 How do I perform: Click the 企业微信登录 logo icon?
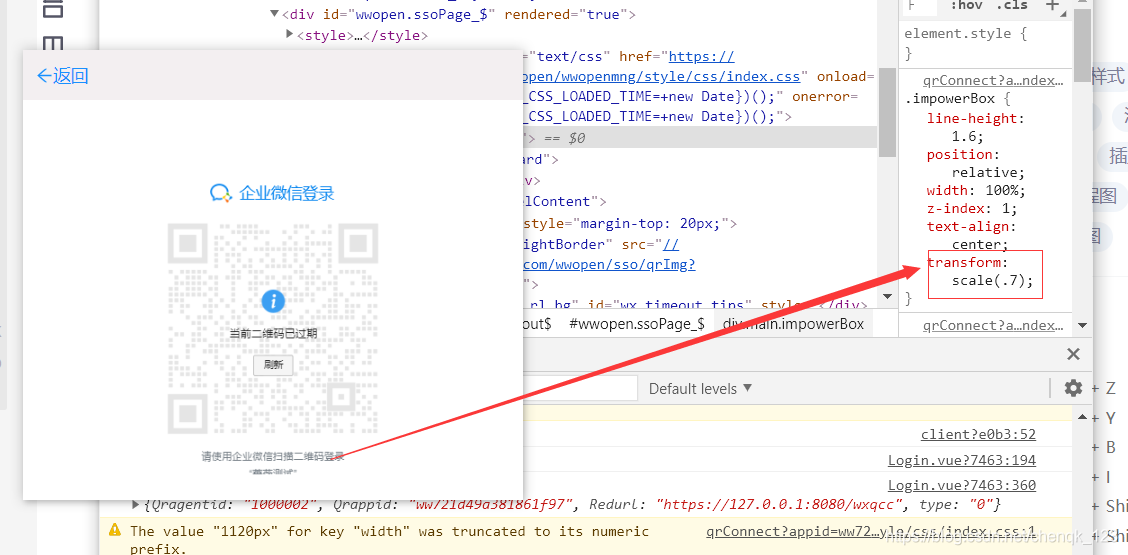tap(220, 193)
